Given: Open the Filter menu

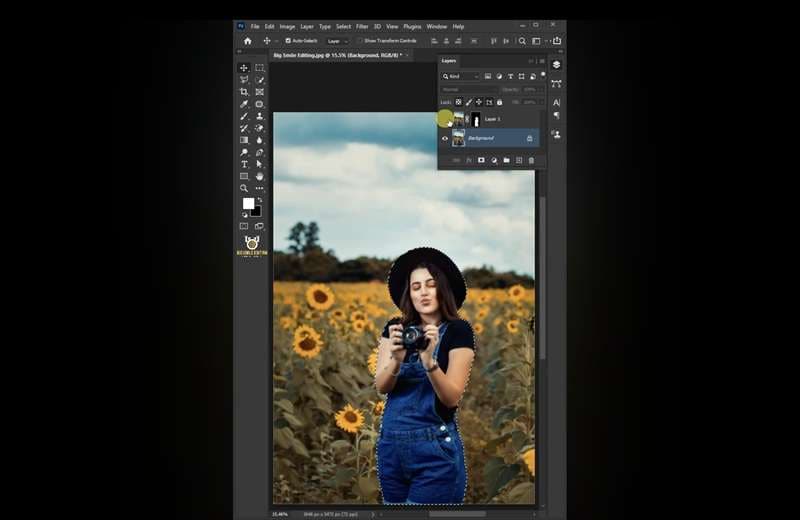Looking at the screenshot, I should (x=362, y=27).
